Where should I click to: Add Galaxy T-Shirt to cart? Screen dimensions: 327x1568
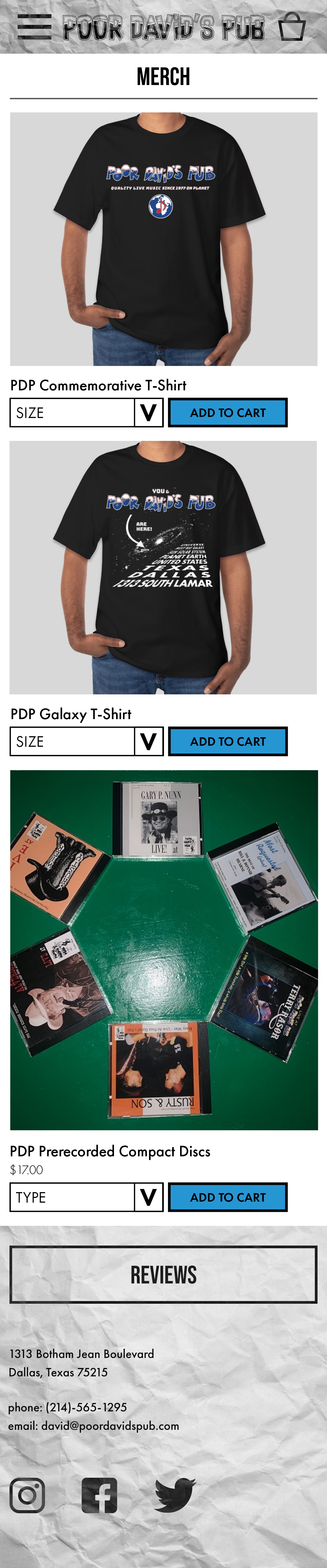click(x=228, y=741)
